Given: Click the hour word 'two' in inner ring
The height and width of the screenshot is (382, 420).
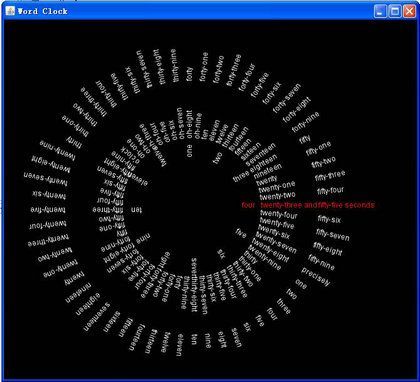Looking at the screenshot, I should 217,158.
